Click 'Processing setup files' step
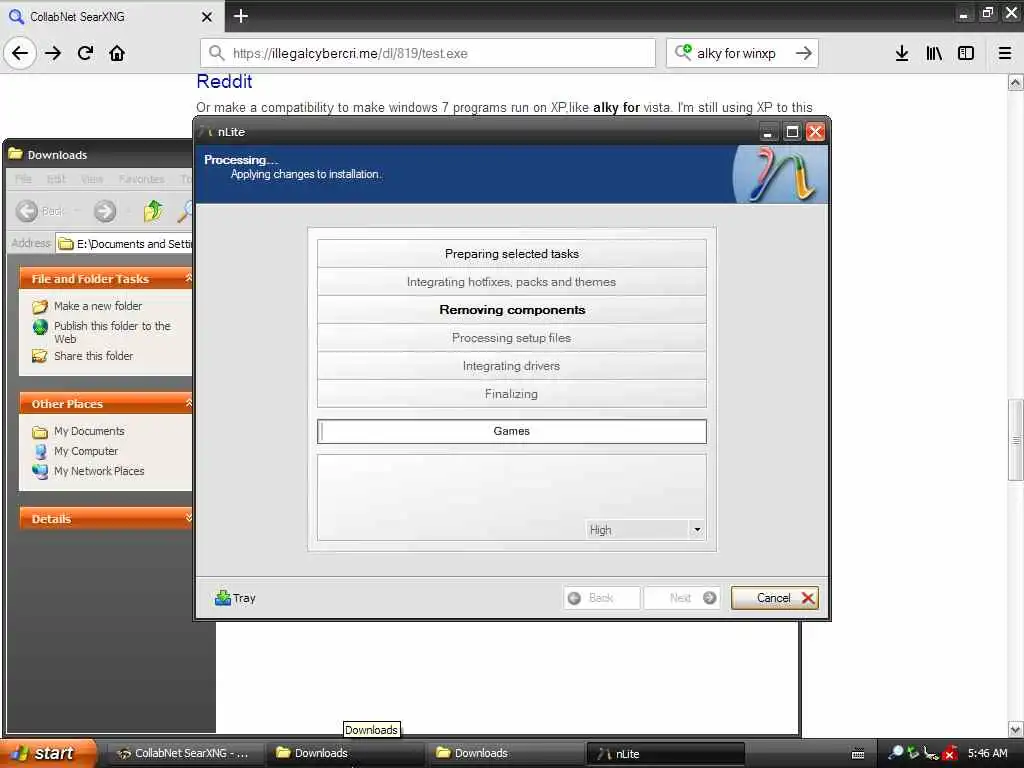Screen dimensions: 1024x768 [x=512, y=338]
